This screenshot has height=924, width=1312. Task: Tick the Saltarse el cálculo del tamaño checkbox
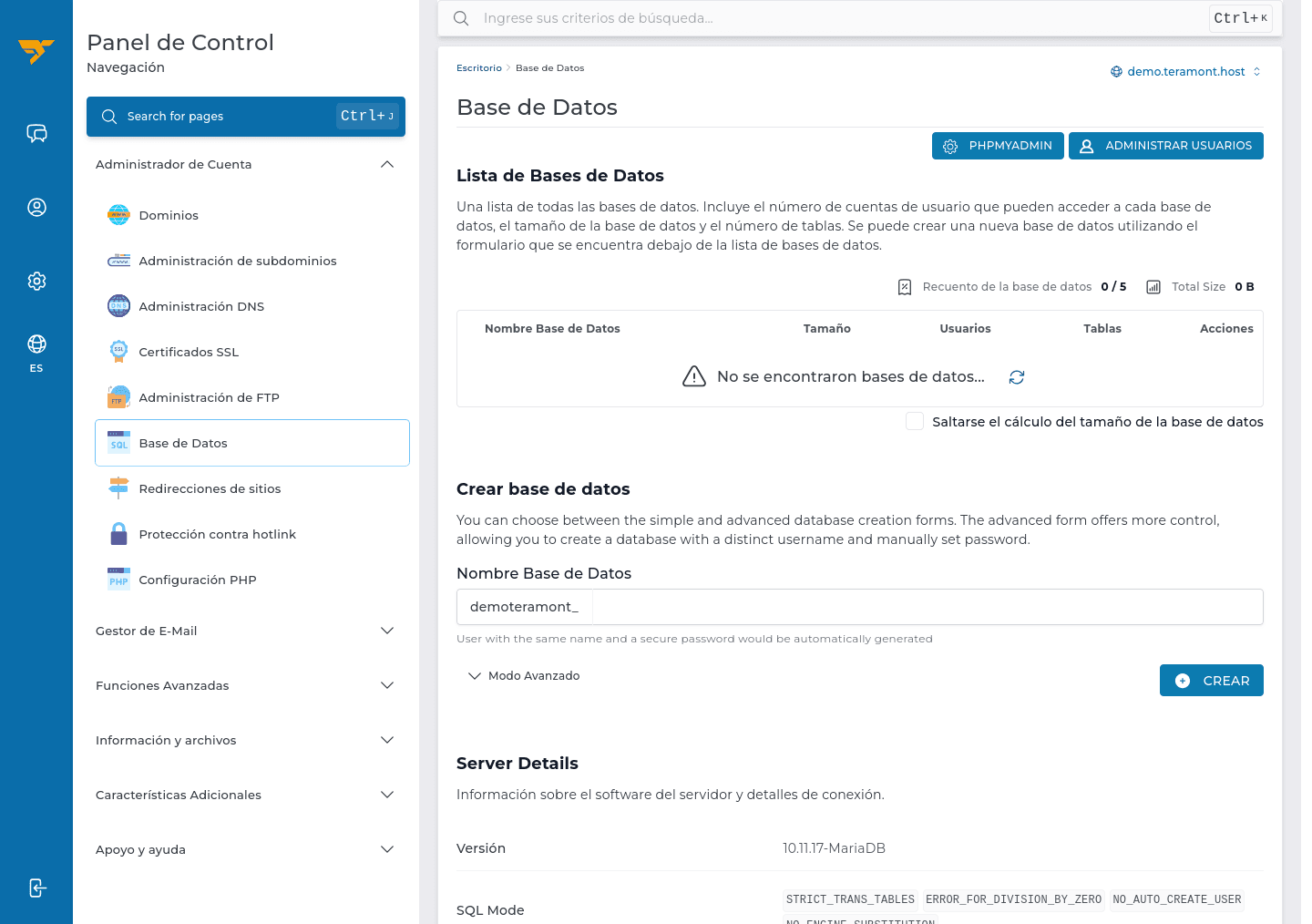pos(915,421)
